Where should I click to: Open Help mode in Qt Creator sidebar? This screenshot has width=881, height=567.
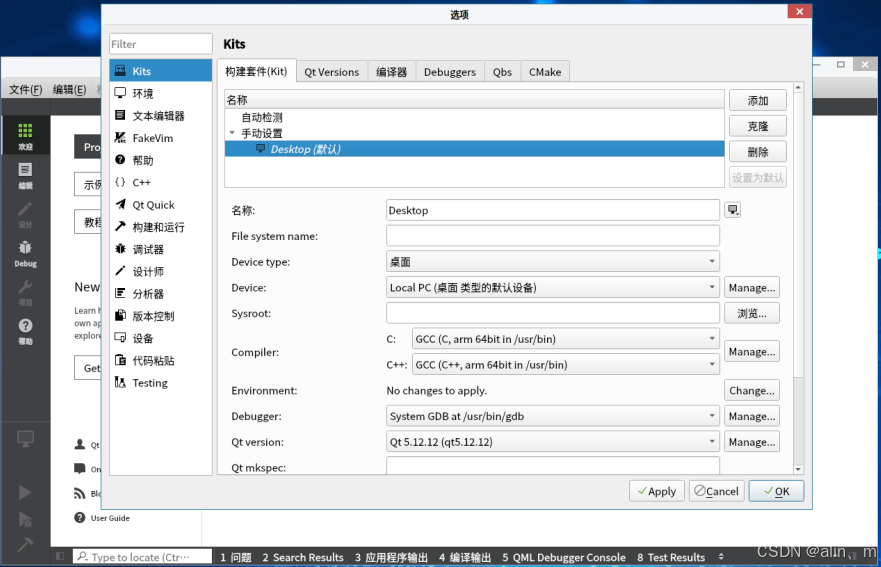[25, 331]
